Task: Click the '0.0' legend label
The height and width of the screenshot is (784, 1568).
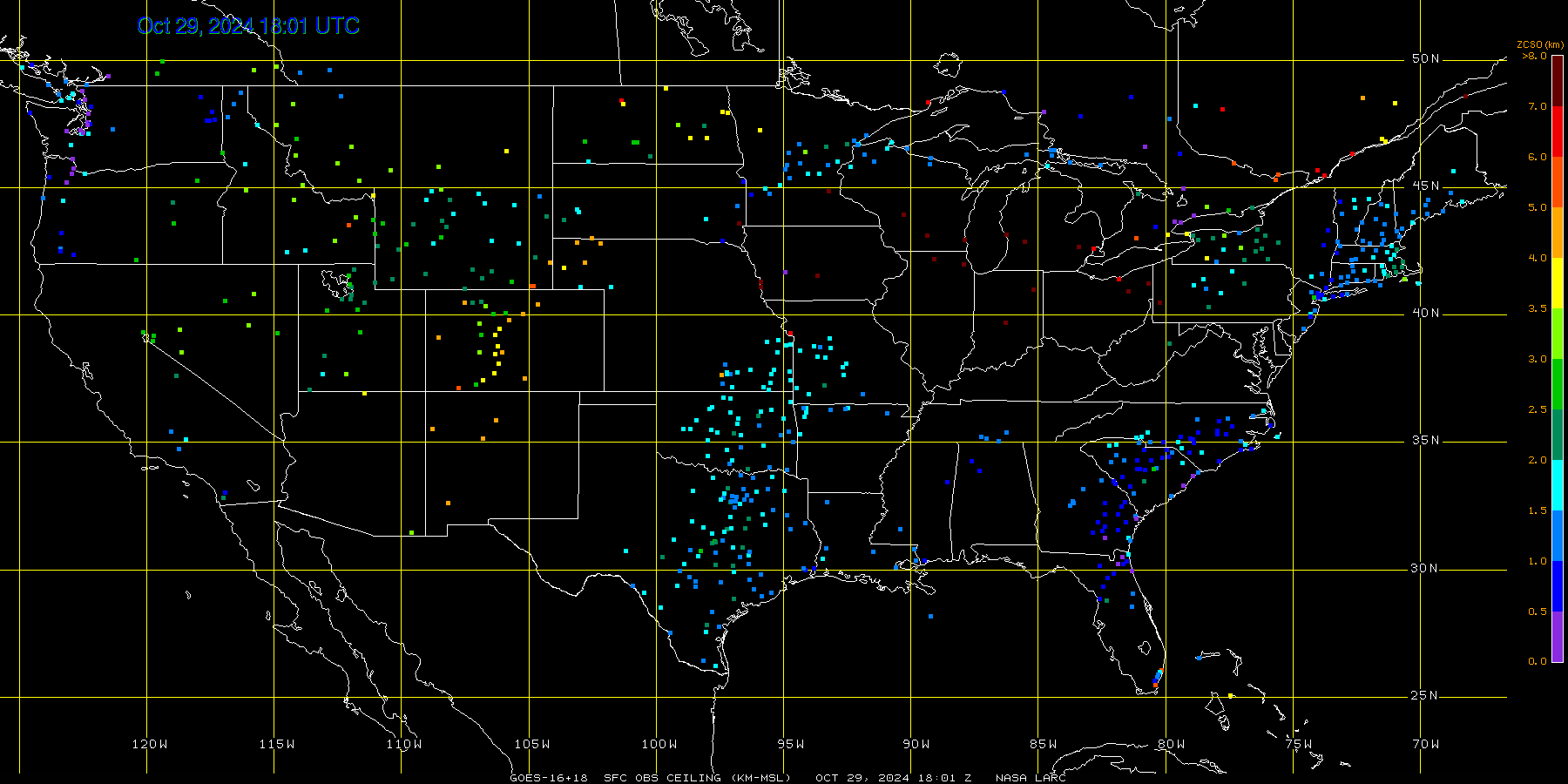Action: point(1538,661)
